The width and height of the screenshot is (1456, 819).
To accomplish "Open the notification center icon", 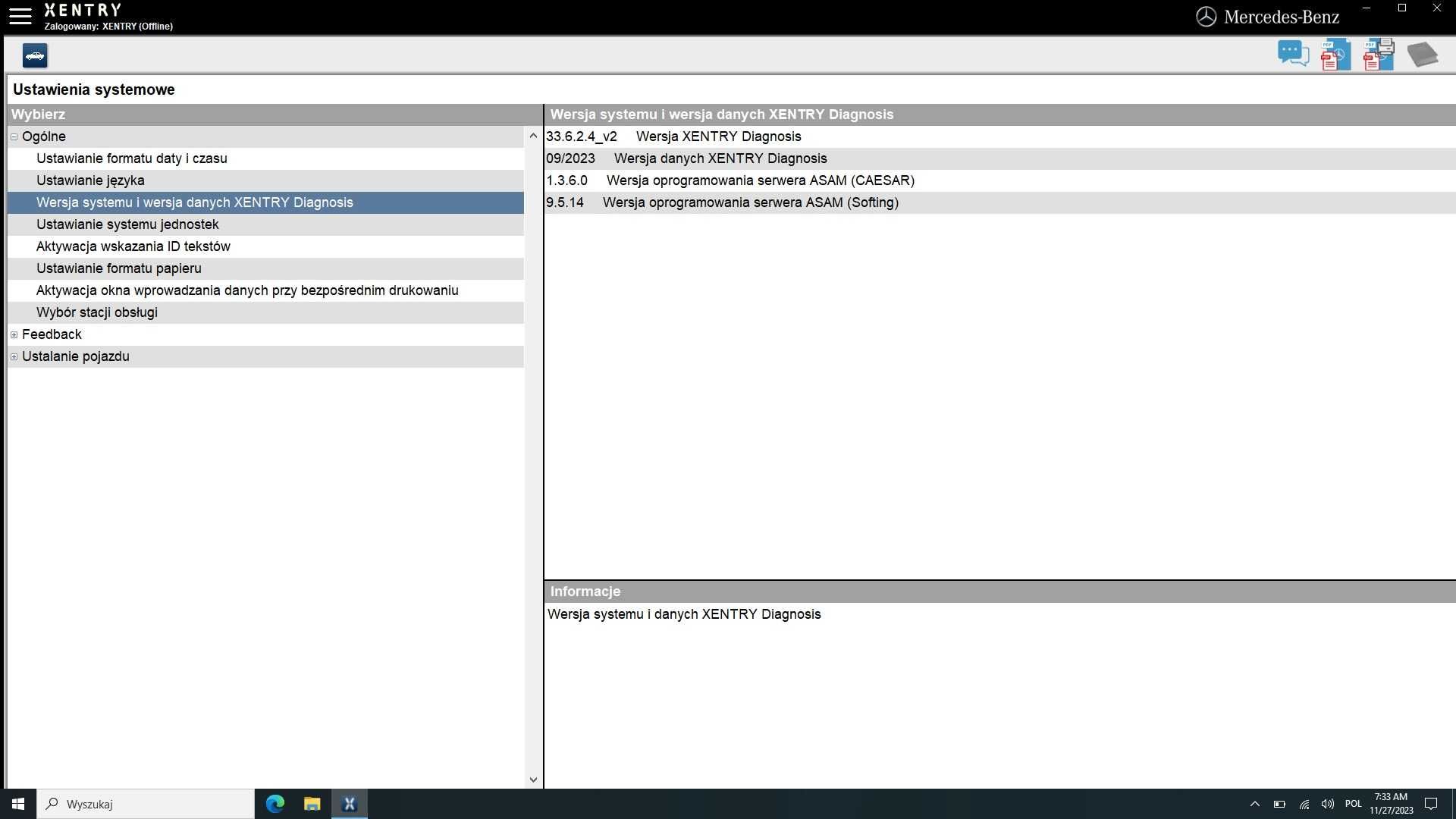I will click(1431, 804).
